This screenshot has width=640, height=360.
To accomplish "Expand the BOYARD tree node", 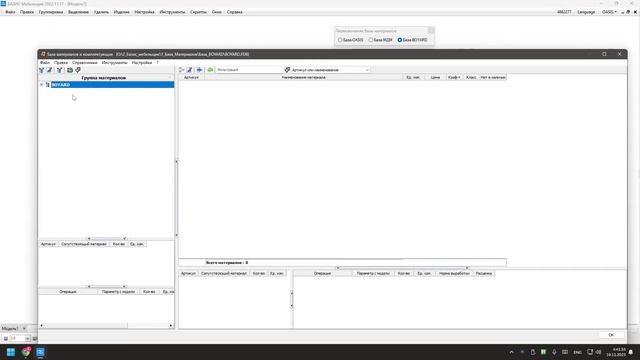I will pyautogui.click(x=42, y=84).
